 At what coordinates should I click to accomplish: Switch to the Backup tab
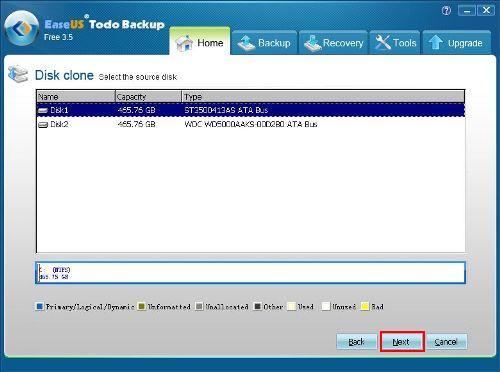(x=264, y=42)
